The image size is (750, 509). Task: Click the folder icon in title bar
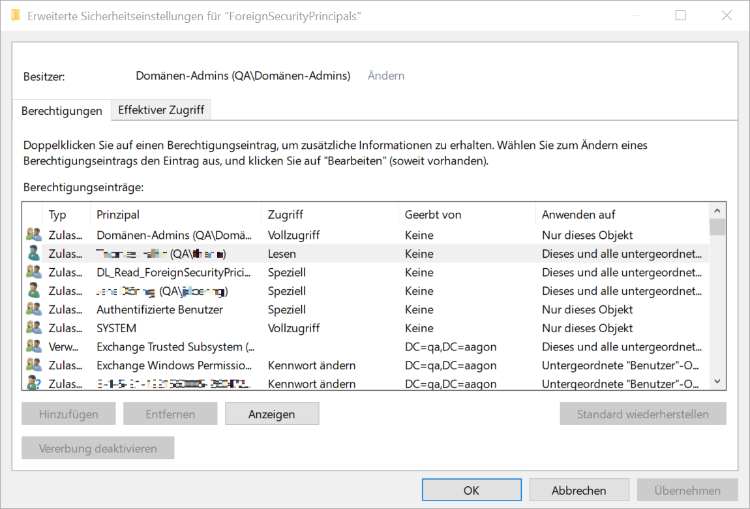click(15, 15)
